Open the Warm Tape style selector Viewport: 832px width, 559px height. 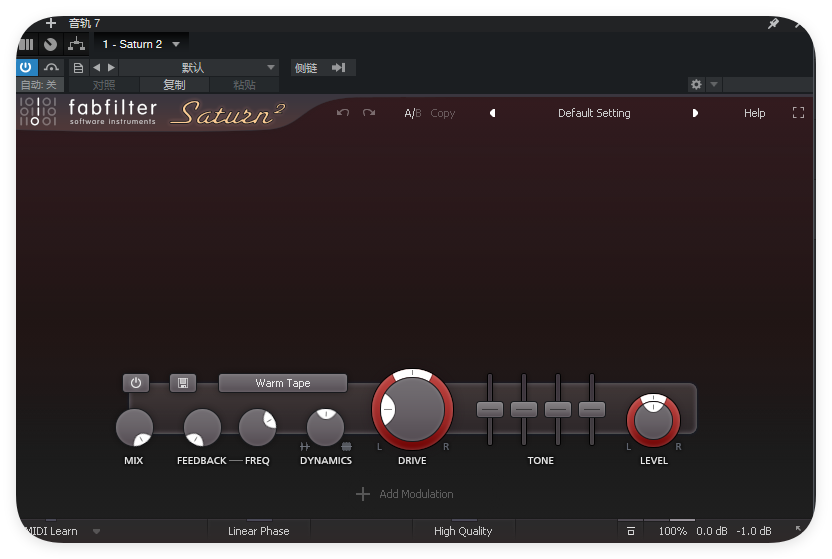point(283,383)
